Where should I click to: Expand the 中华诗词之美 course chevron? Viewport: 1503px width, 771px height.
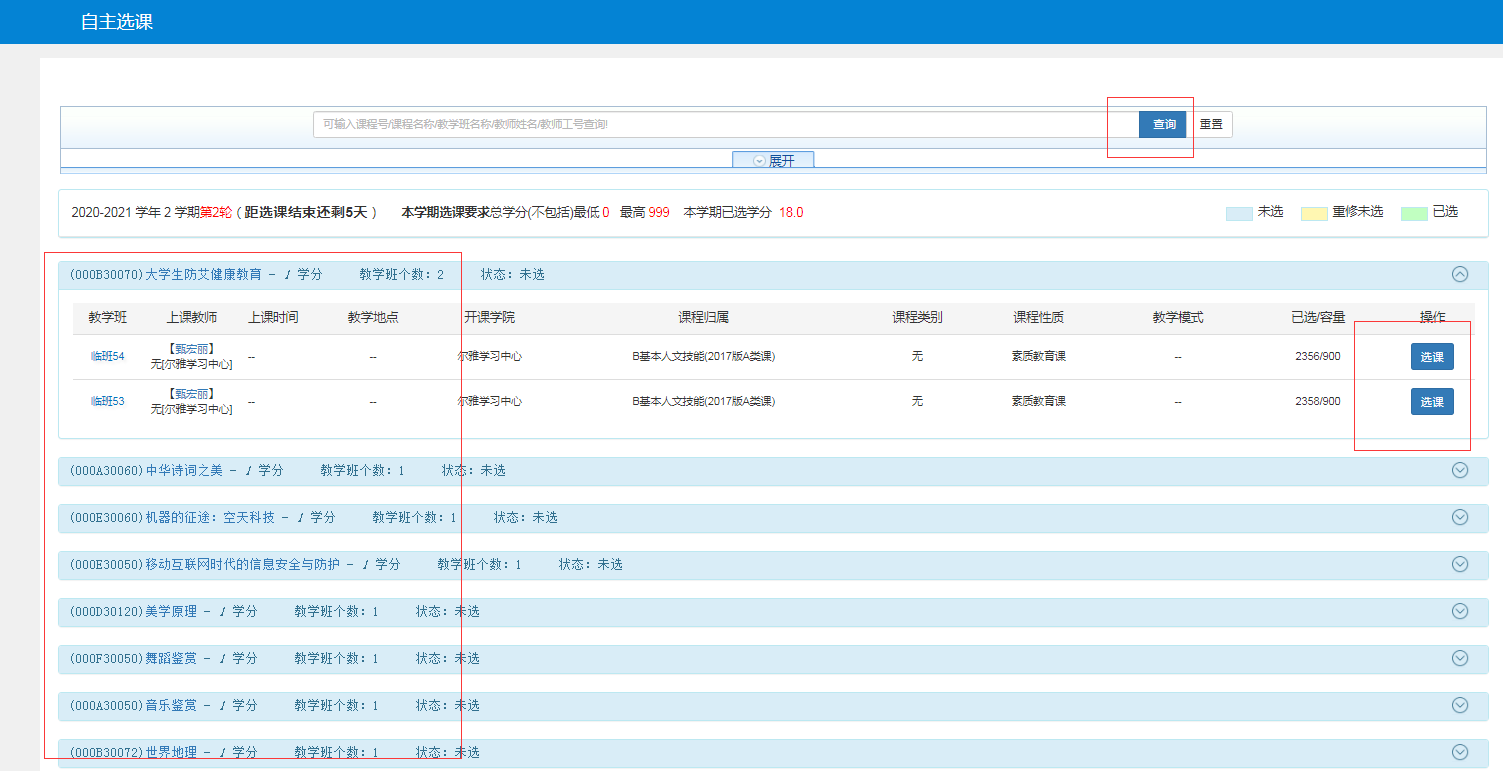tap(1459, 470)
